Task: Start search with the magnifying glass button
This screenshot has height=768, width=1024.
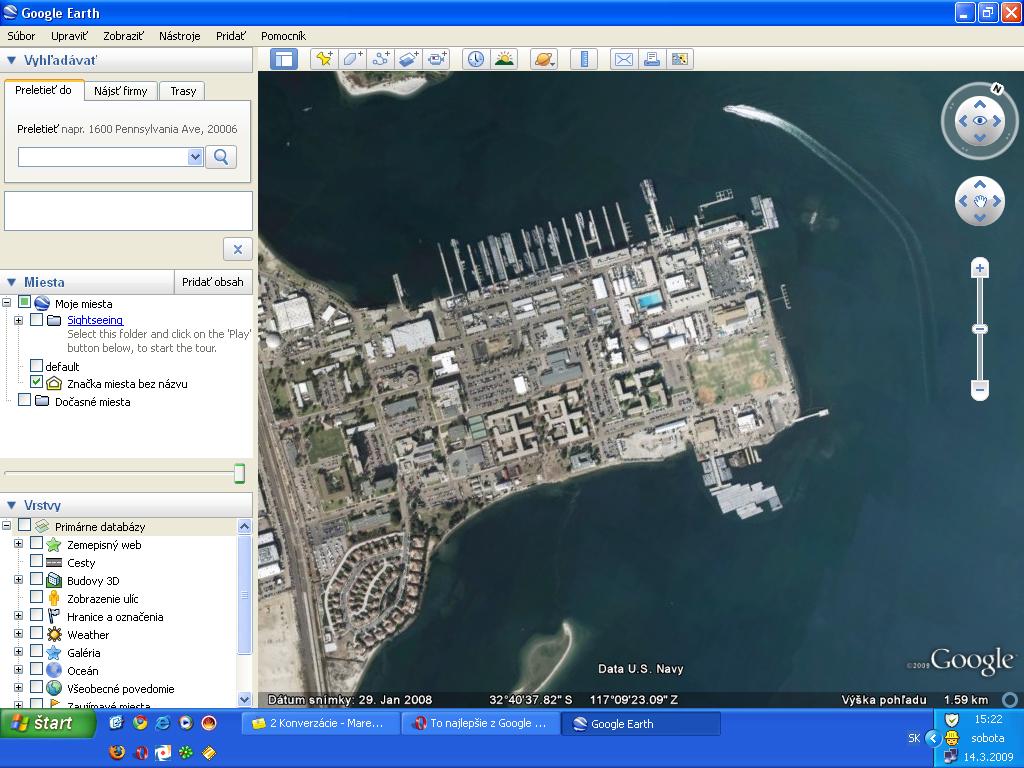Action: [x=221, y=156]
